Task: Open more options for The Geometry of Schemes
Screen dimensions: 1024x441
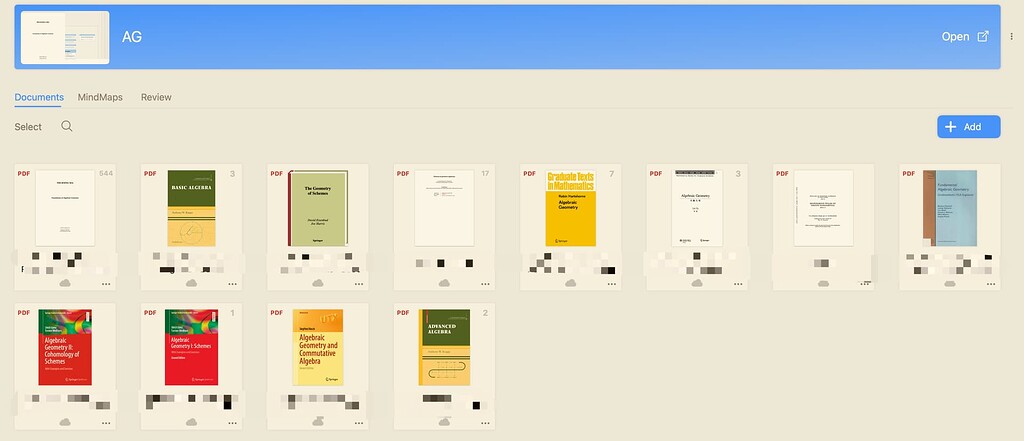Action: pyautogui.click(x=358, y=284)
